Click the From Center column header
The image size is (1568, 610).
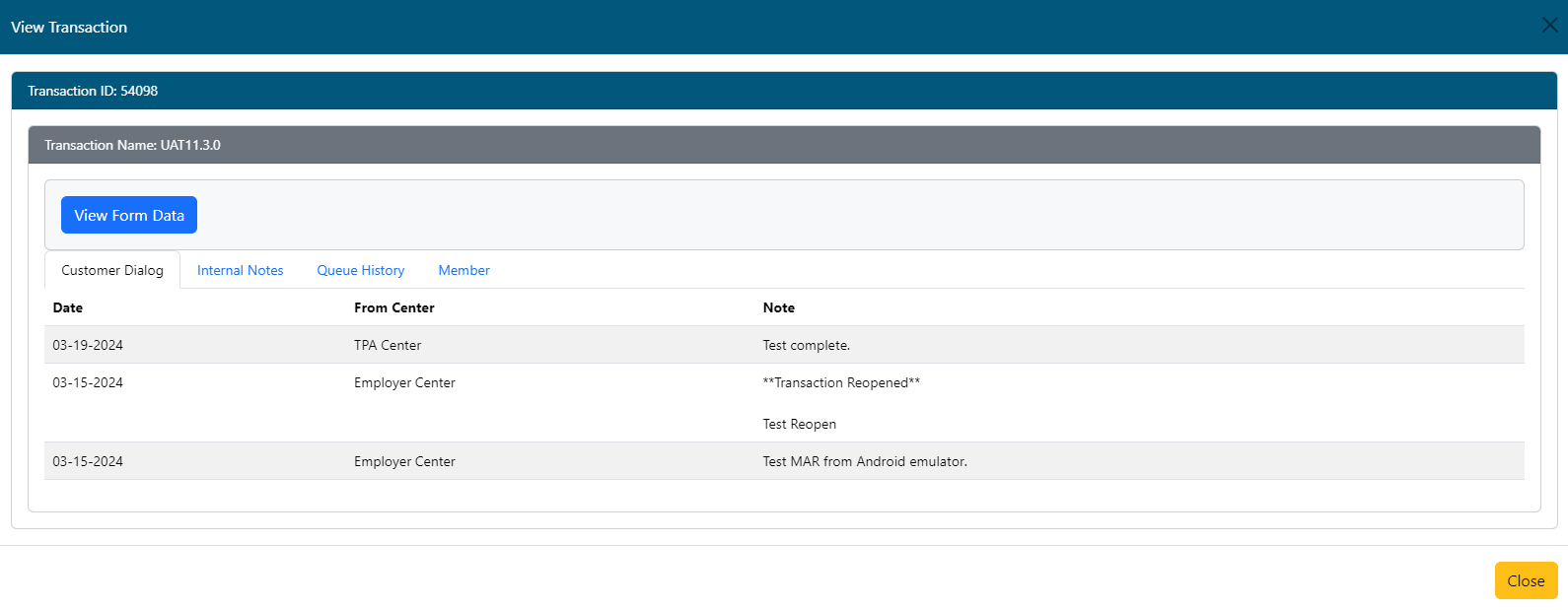click(394, 307)
